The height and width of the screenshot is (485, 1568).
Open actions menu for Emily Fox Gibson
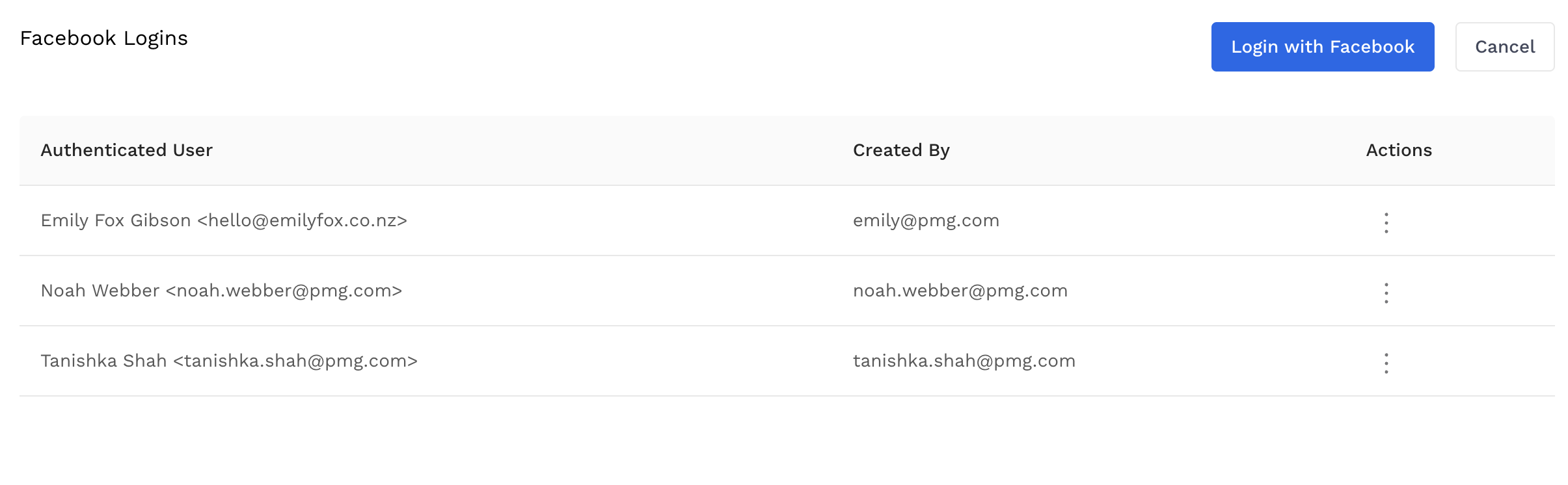[x=1386, y=222]
